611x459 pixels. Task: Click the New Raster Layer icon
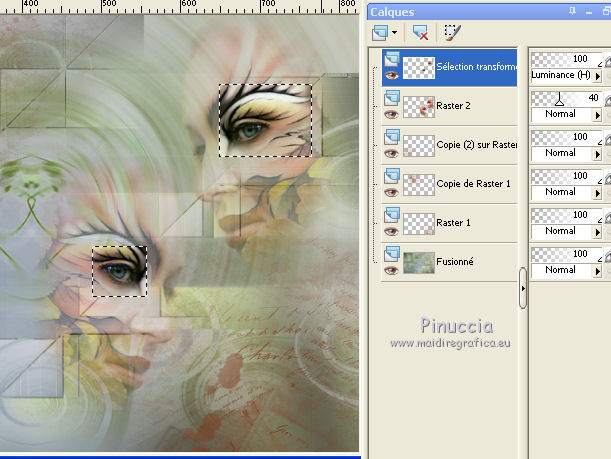(x=380, y=33)
